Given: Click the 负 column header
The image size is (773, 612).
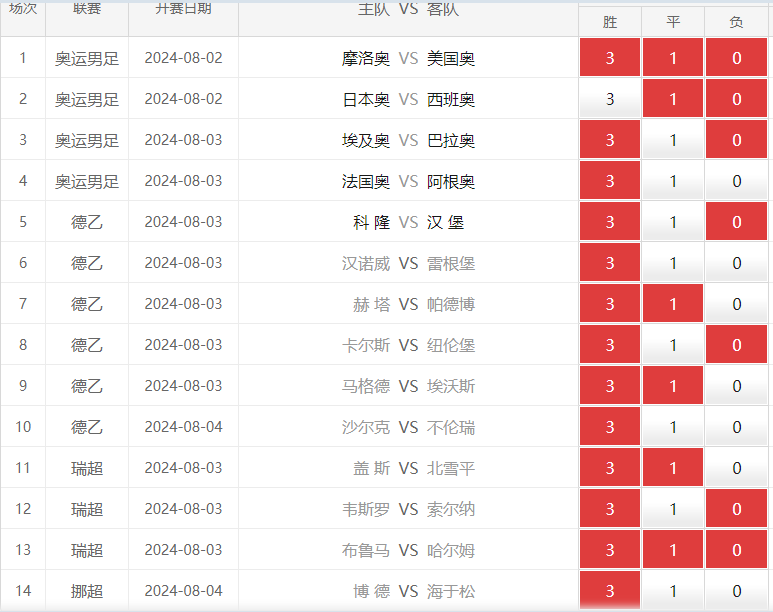Looking at the screenshot, I should point(737,22).
